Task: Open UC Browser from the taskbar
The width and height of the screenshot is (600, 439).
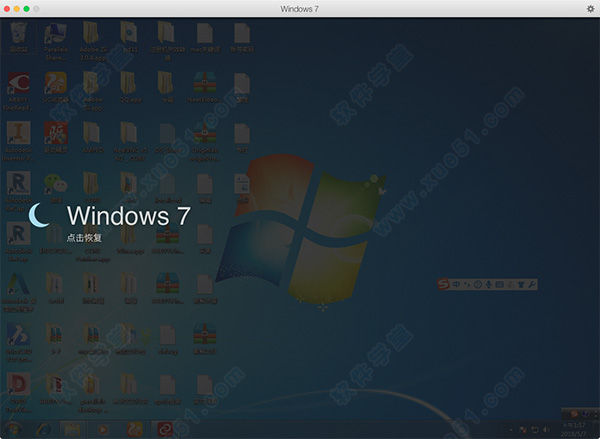Action: click(134, 429)
